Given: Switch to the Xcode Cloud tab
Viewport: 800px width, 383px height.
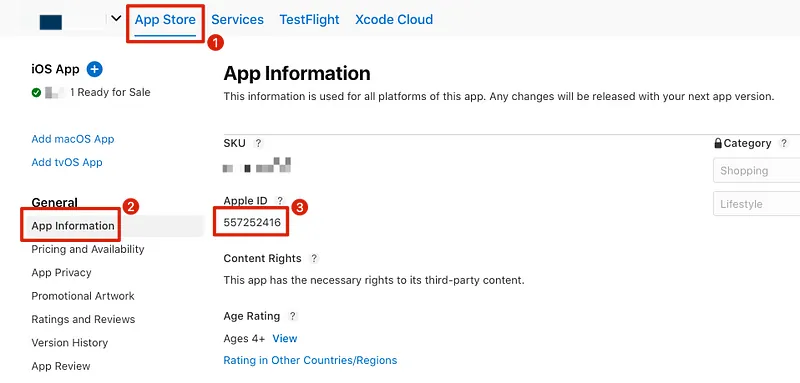Looking at the screenshot, I should 394,20.
